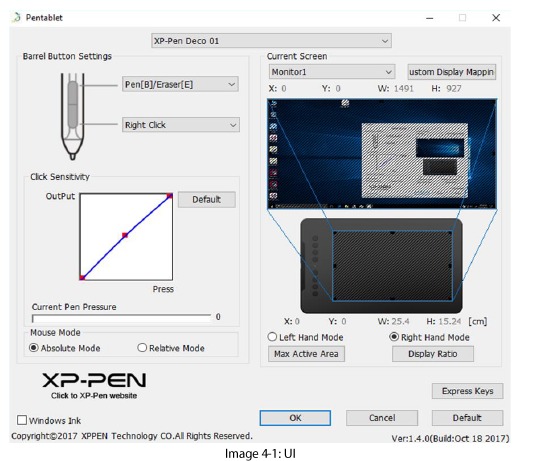This screenshot has width=533, height=461.
Task: Click the XP-PEN logo website link
Action: (x=94, y=385)
